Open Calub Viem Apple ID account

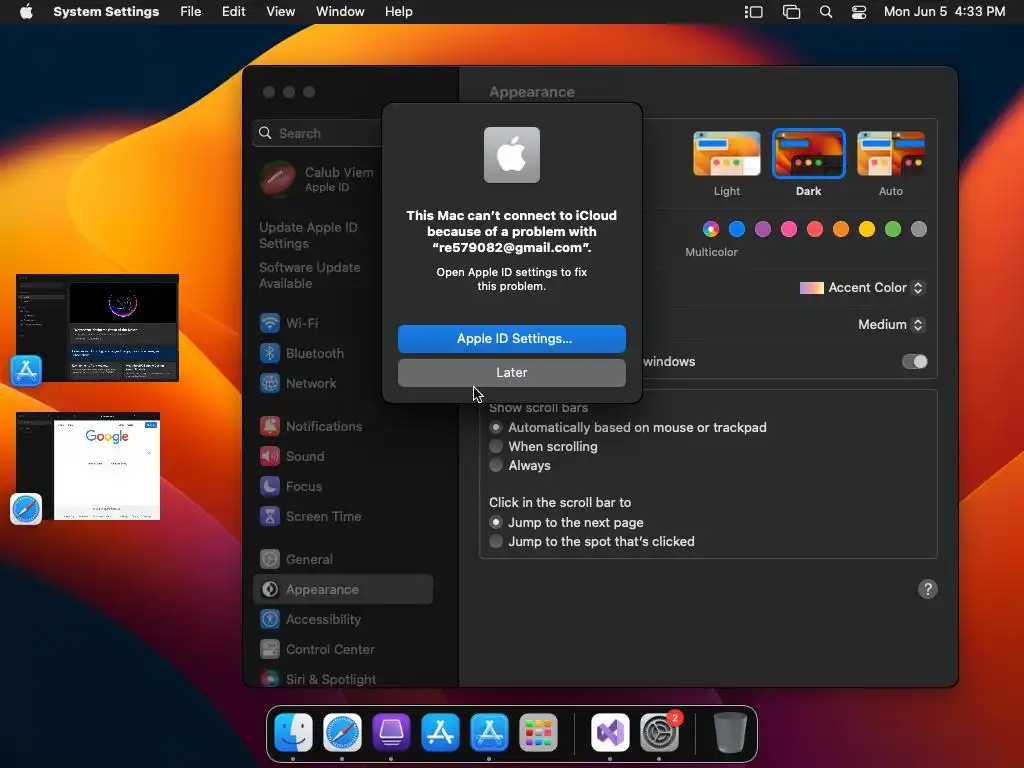317,178
